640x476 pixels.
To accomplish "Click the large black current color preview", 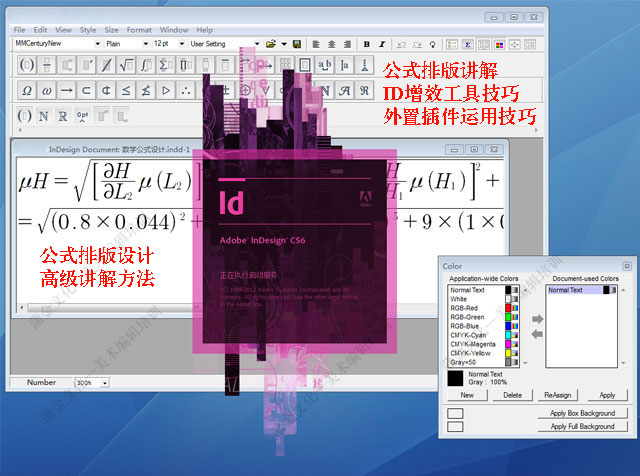I will point(455,378).
